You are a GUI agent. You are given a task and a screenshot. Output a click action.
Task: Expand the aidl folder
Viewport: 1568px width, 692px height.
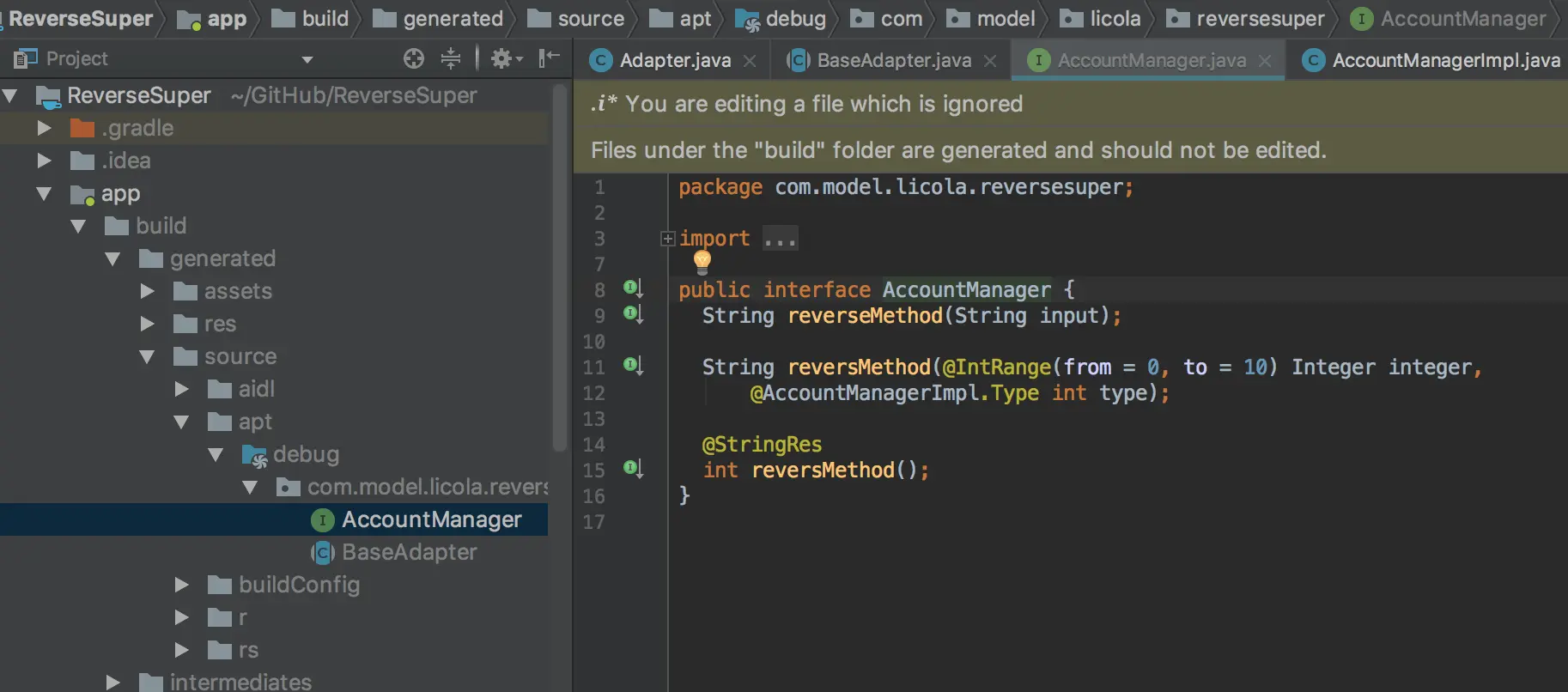point(182,389)
